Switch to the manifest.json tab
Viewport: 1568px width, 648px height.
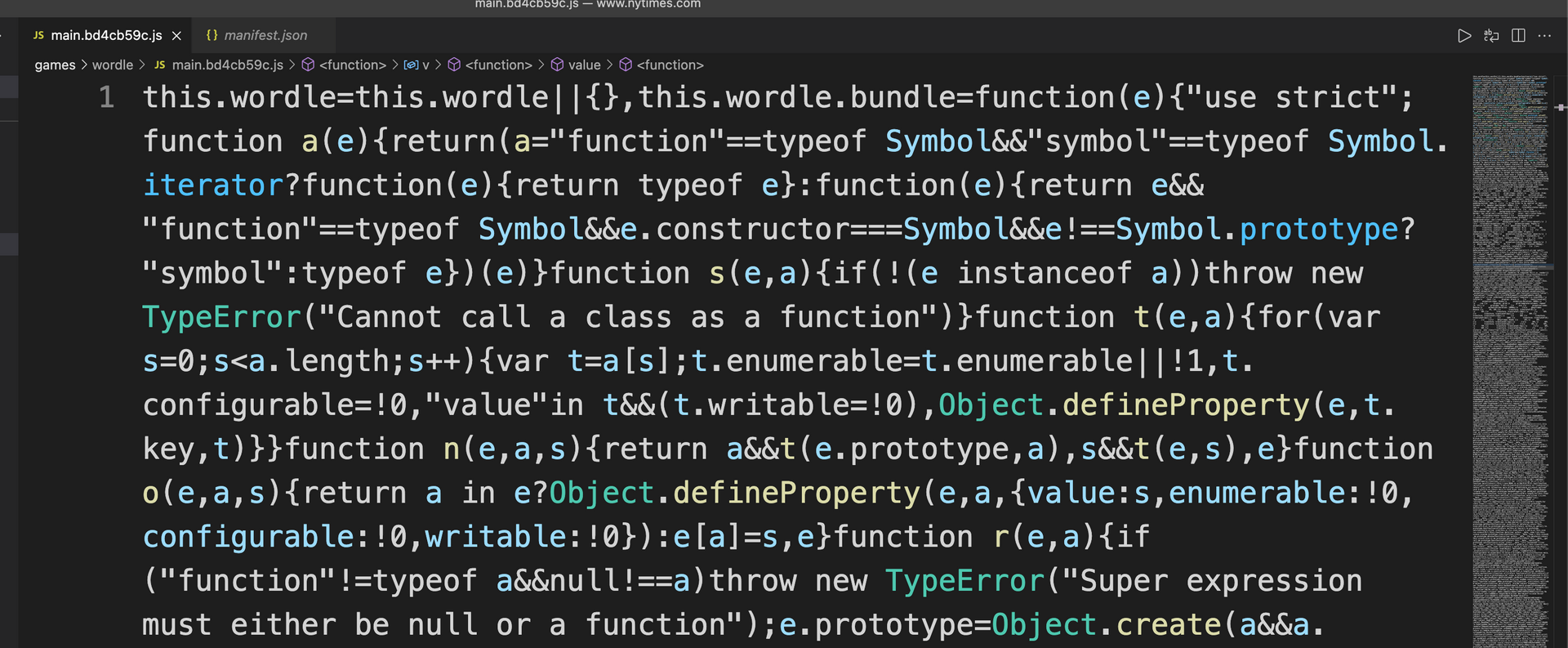265,36
